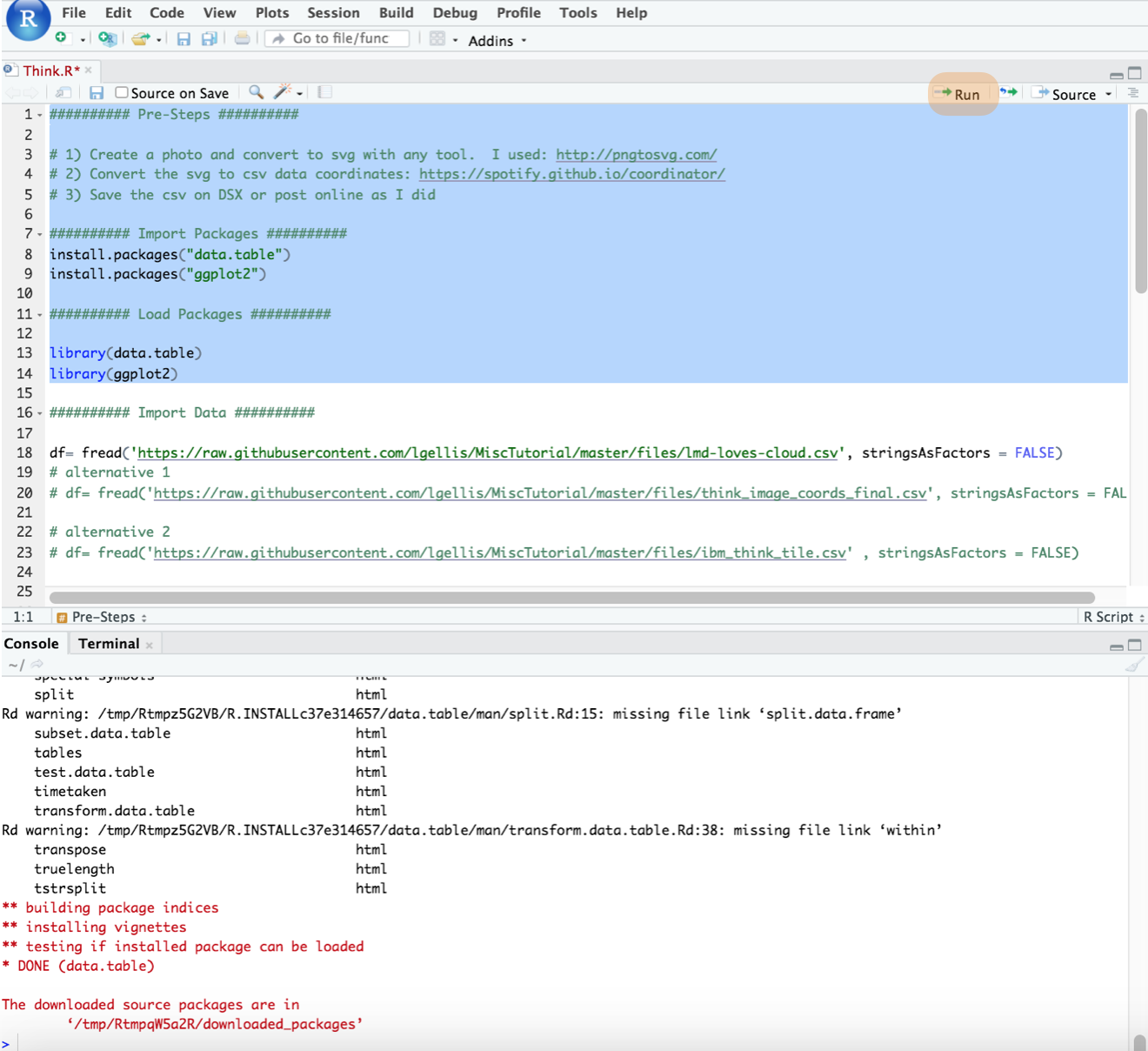
Task: Create a new R project
Action: point(107,38)
